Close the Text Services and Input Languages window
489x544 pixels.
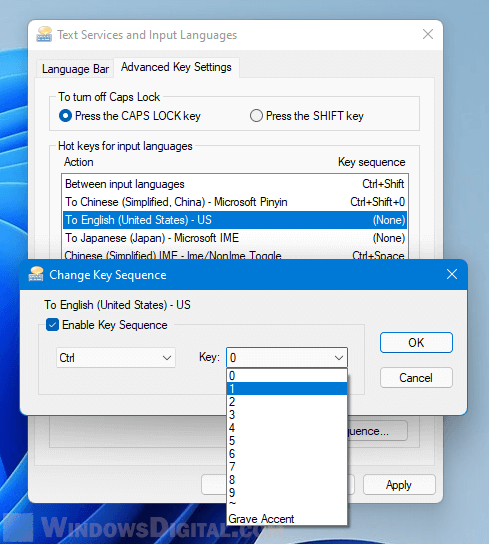point(428,34)
